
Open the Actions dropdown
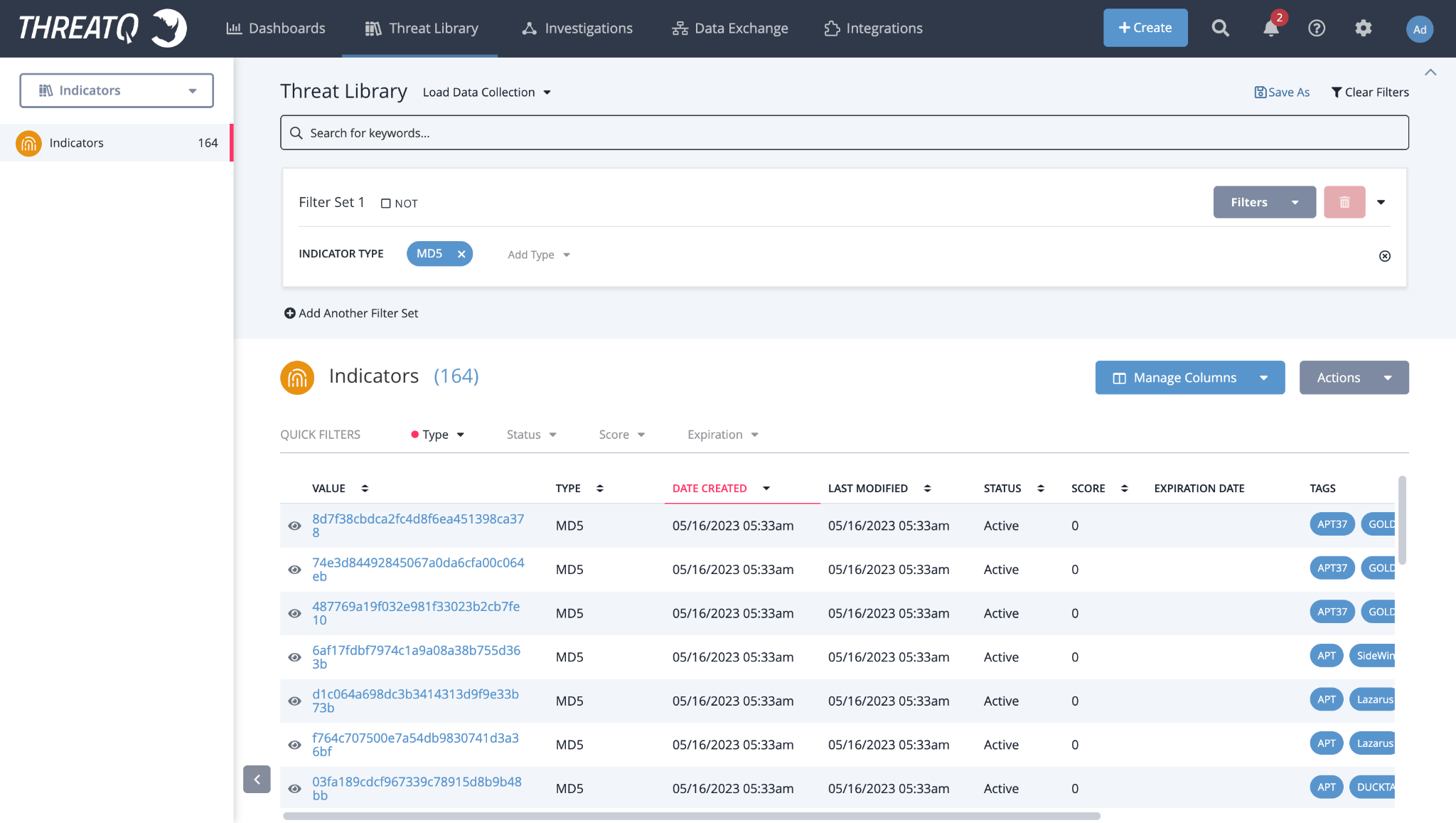click(1354, 378)
